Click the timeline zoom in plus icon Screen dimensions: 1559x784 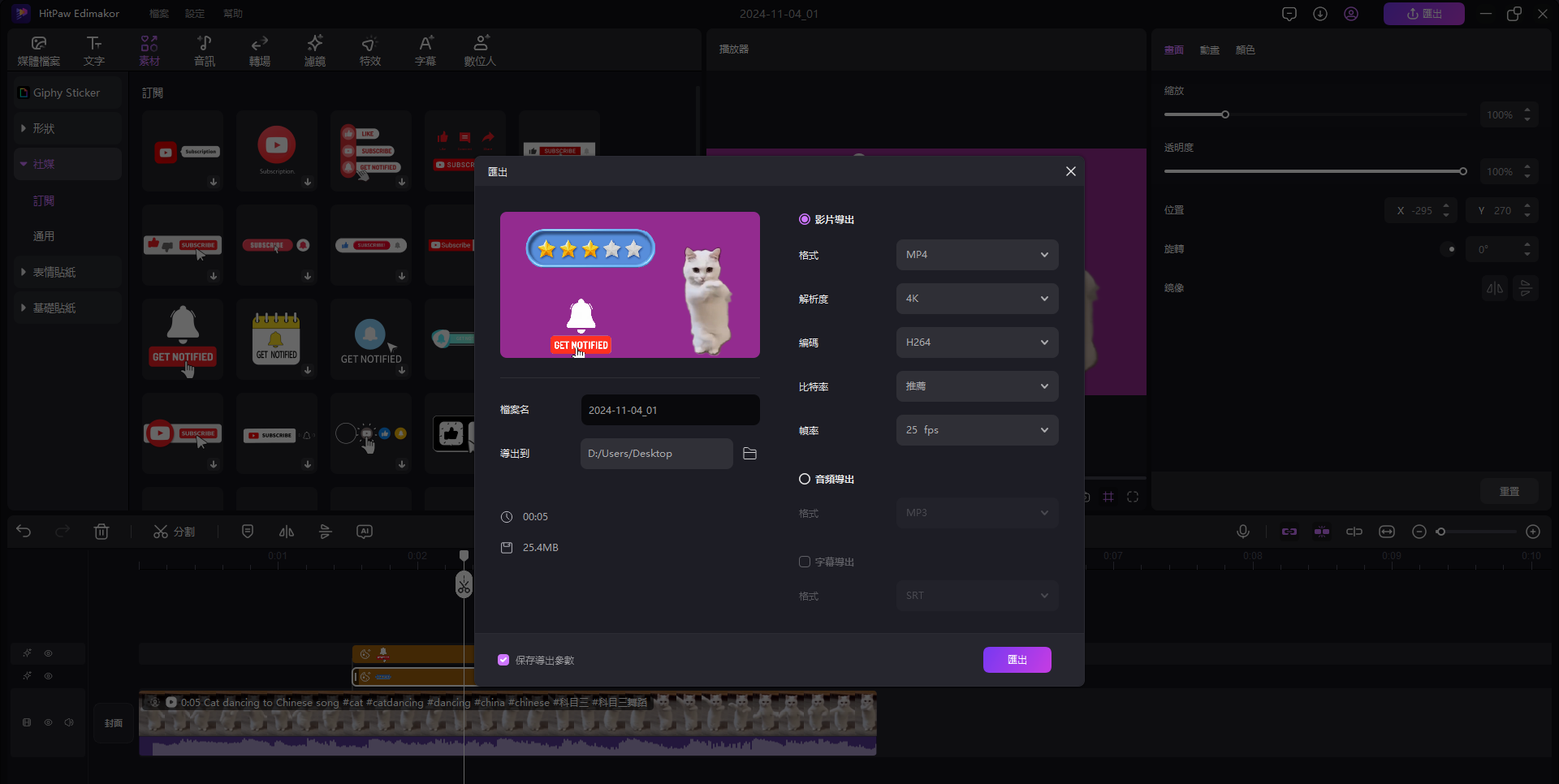(1533, 532)
